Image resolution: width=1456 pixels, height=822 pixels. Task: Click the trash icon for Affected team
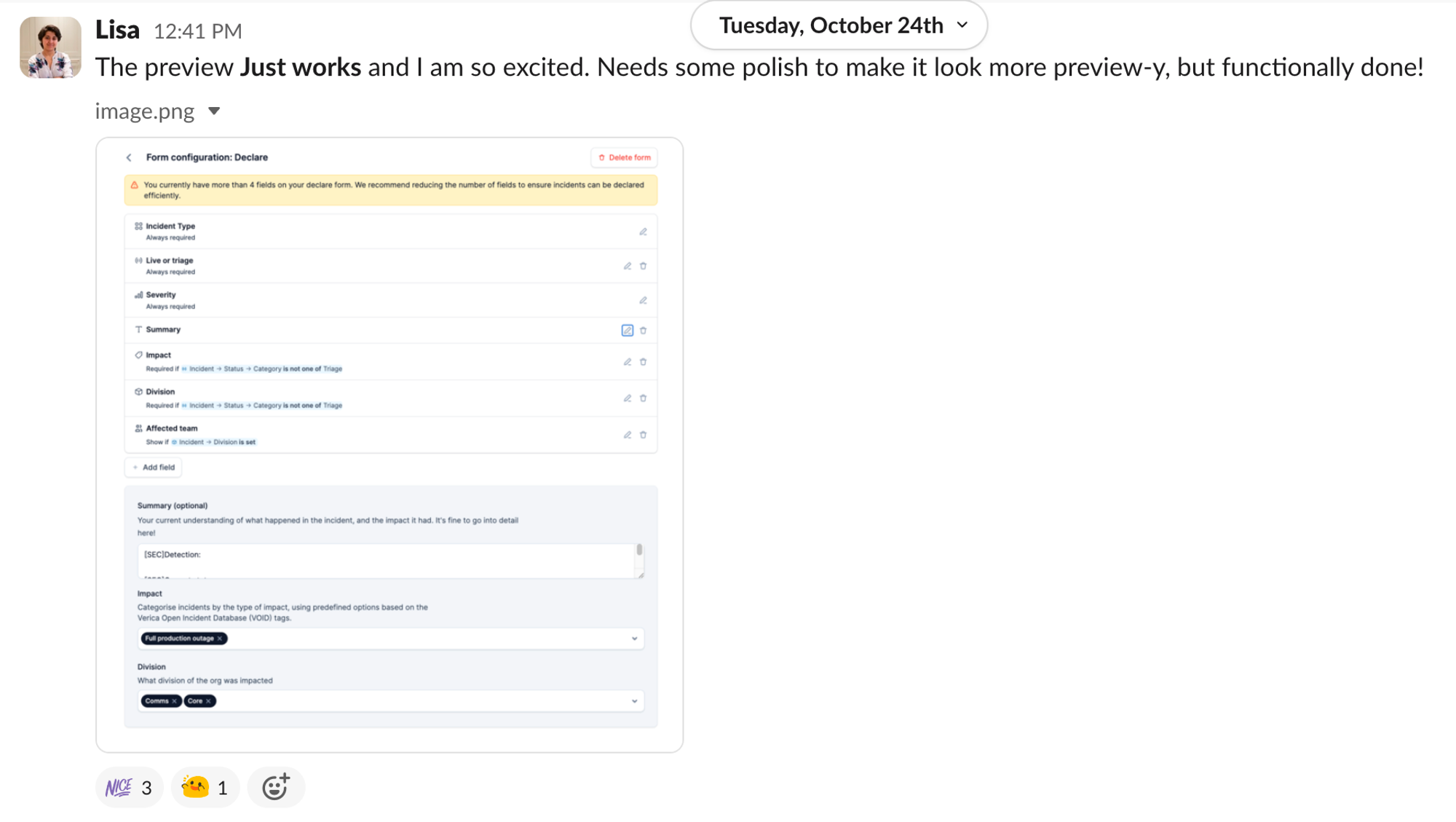pos(644,435)
